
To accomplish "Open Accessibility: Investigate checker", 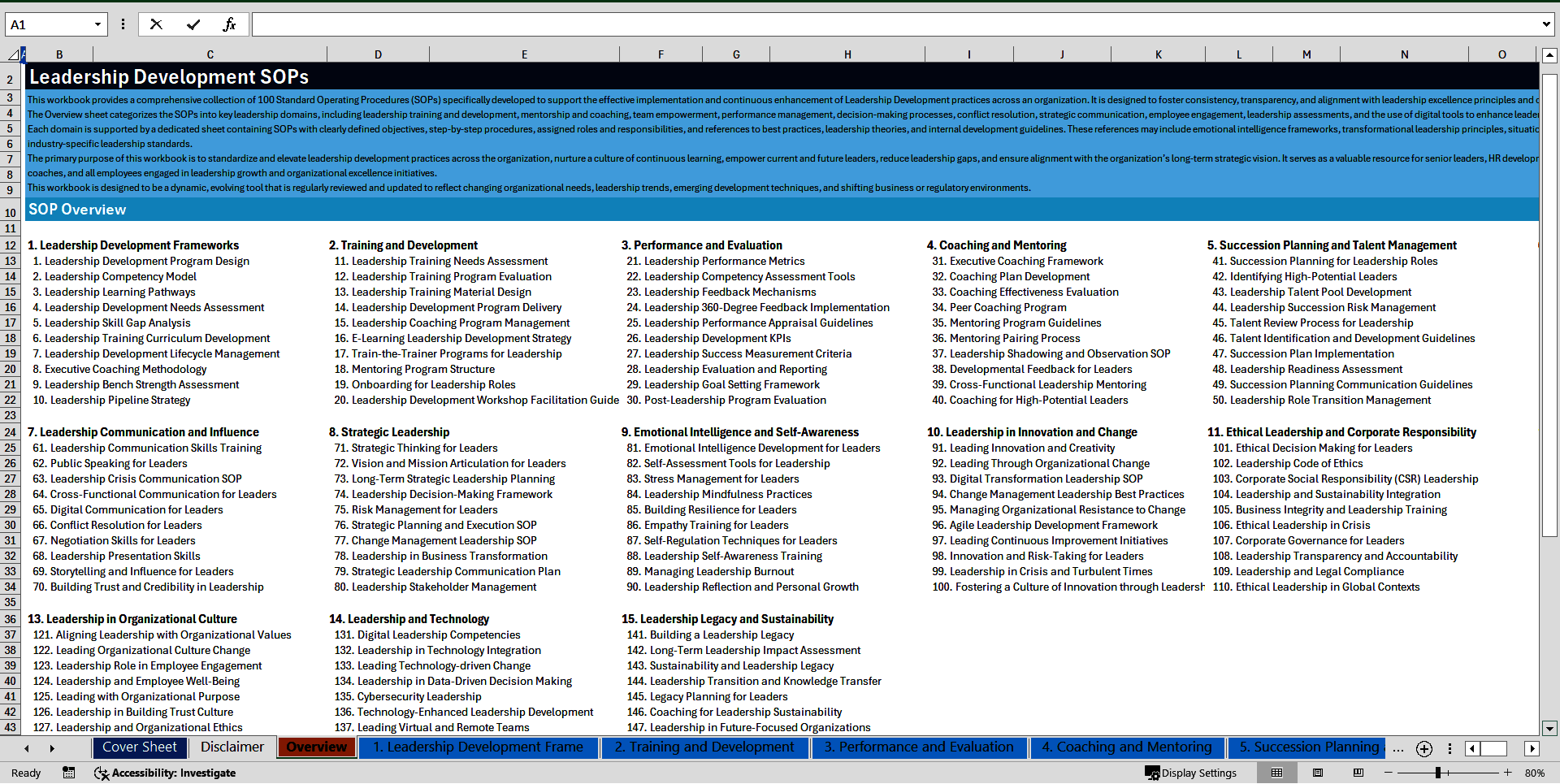I will [x=165, y=773].
